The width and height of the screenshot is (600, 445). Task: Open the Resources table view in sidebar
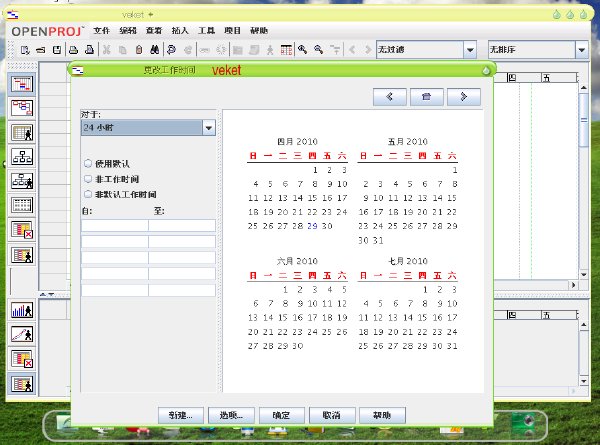(22, 133)
